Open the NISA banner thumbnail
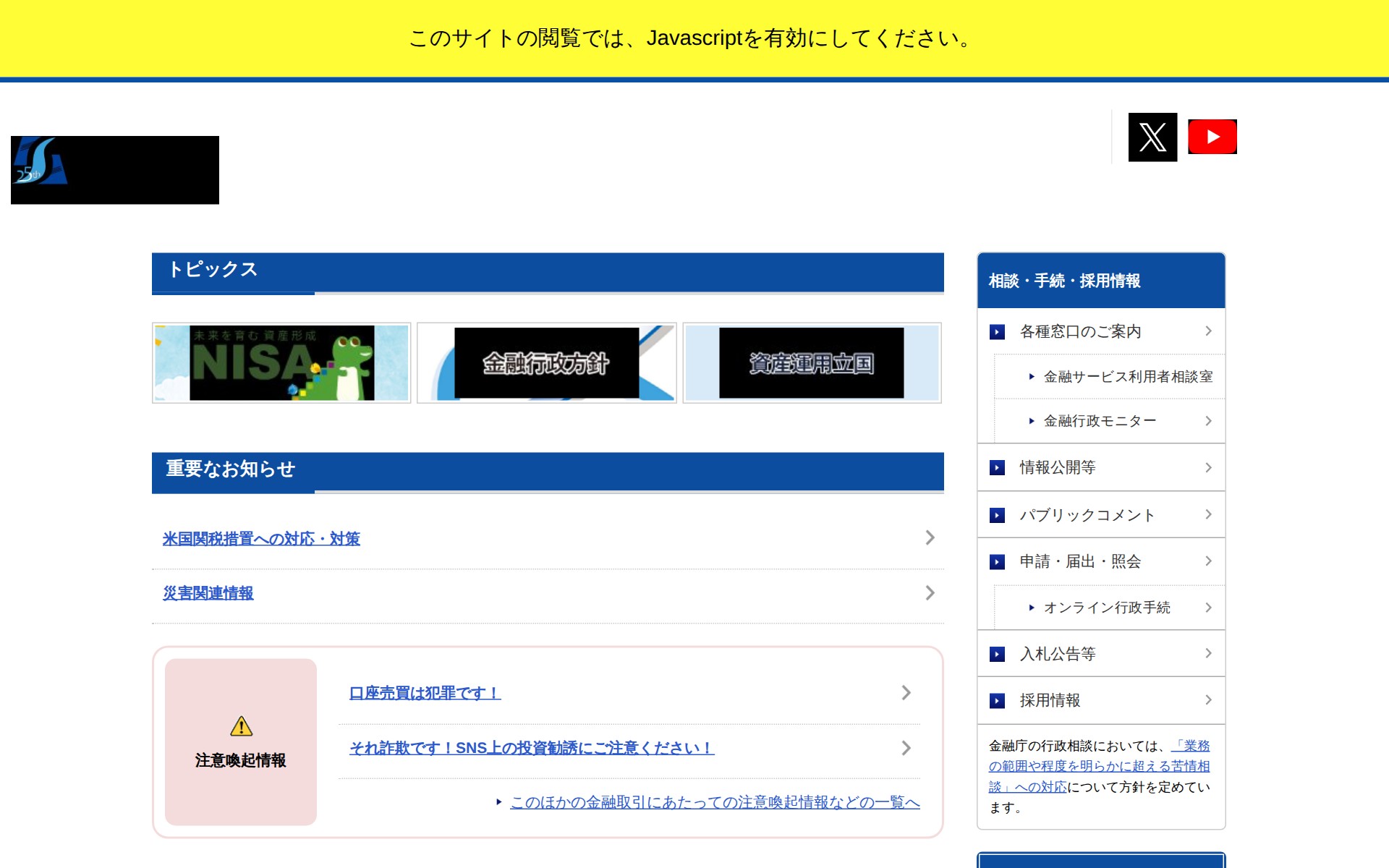 pyautogui.click(x=281, y=363)
